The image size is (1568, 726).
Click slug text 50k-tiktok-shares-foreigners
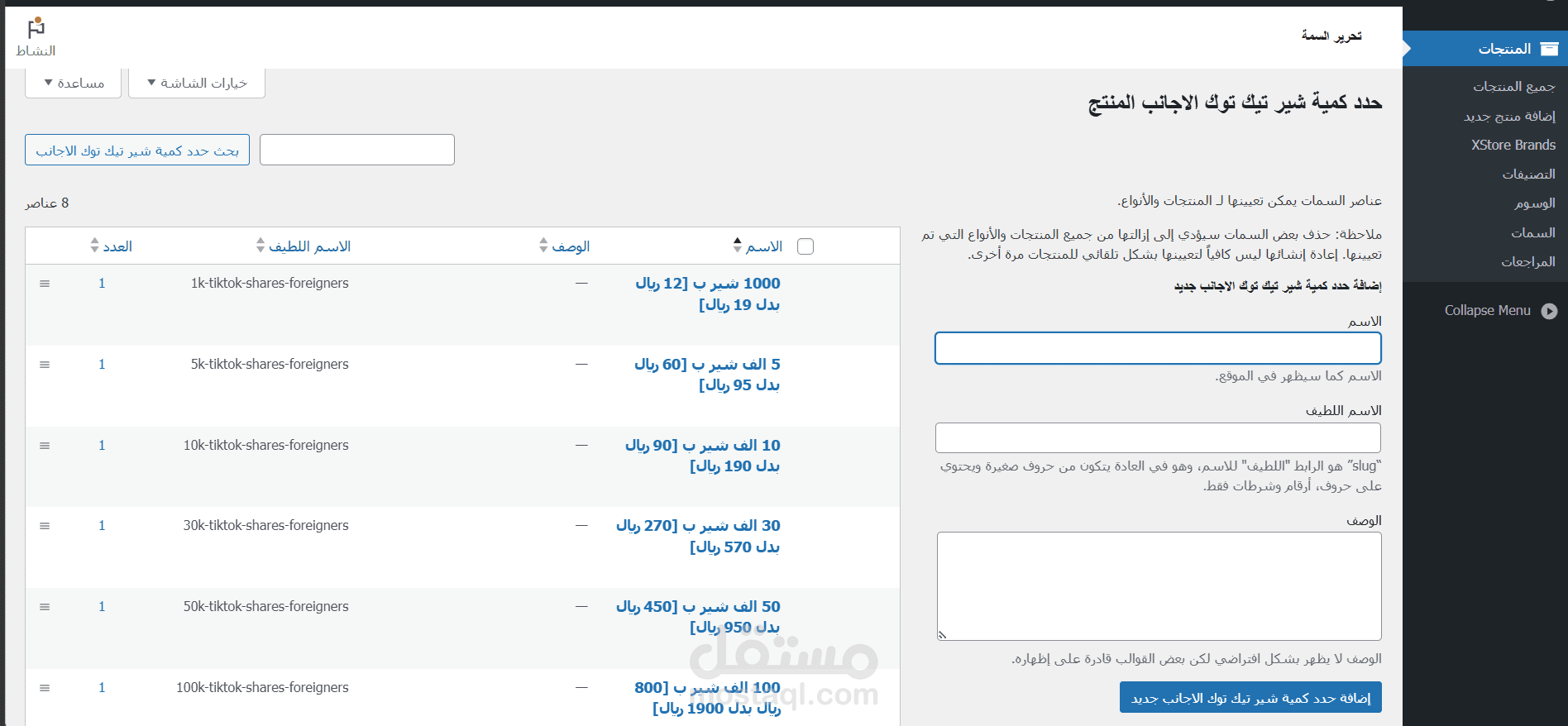(266, 607)
